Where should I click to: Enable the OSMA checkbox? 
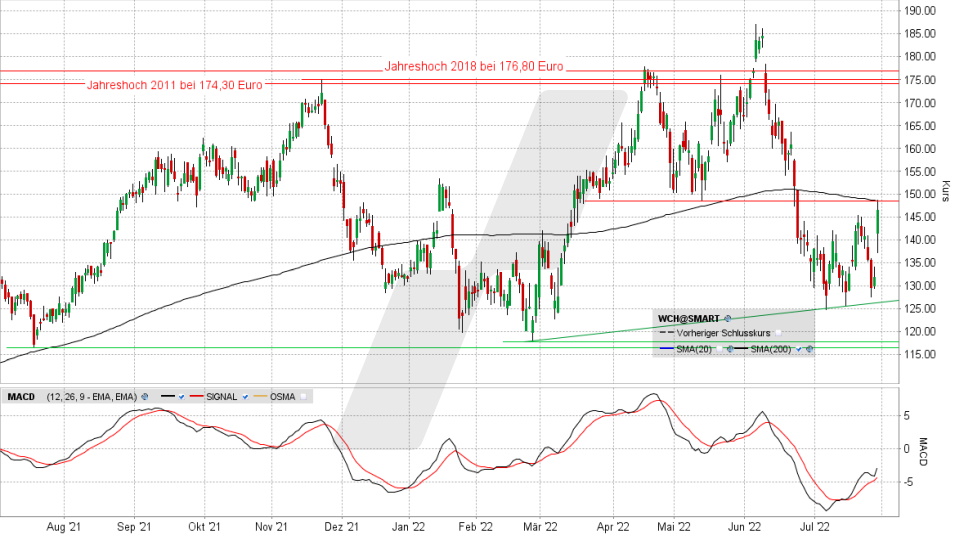point(303,397)
